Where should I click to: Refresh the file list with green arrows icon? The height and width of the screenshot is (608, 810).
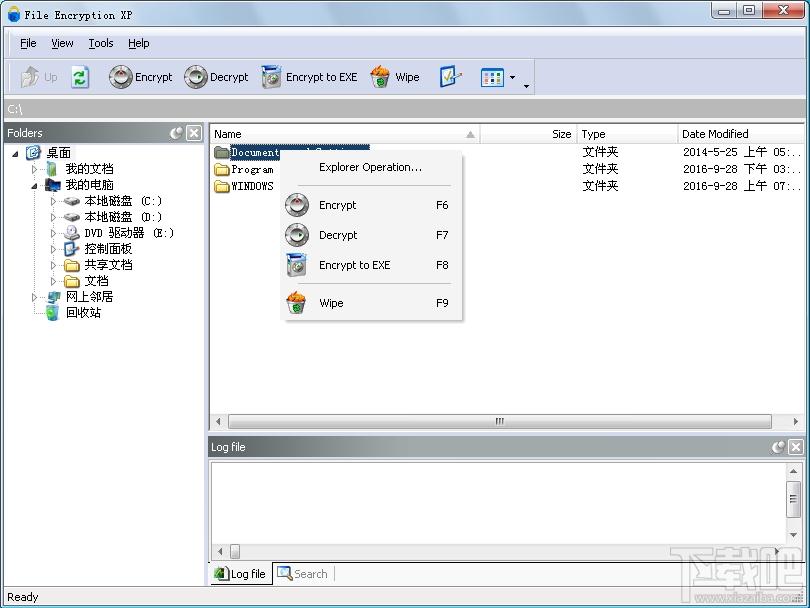(80, 77)
